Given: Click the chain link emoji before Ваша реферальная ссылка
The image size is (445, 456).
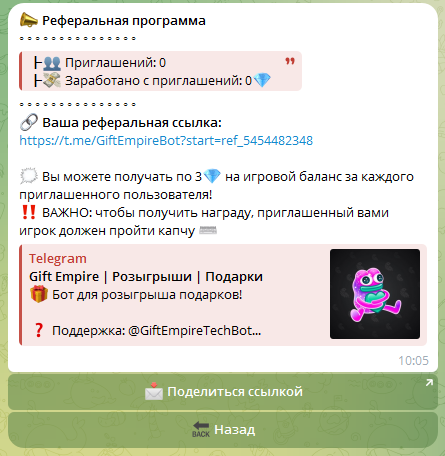Looking at the screenshot, I should point(29,122).
